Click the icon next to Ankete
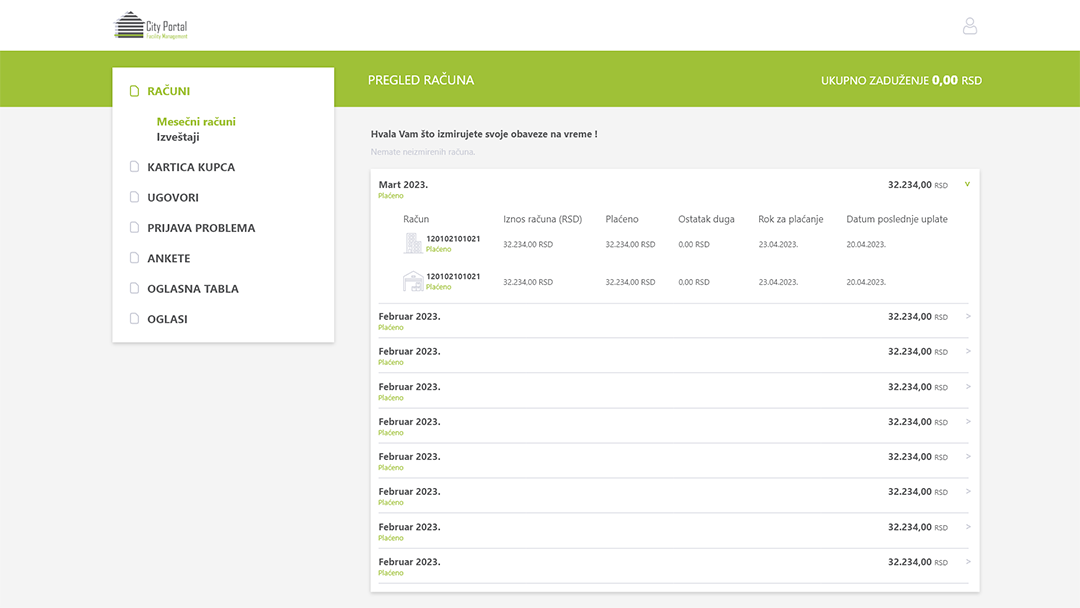The height and width of the screenshot is (608, 1080). coord(135,258)
